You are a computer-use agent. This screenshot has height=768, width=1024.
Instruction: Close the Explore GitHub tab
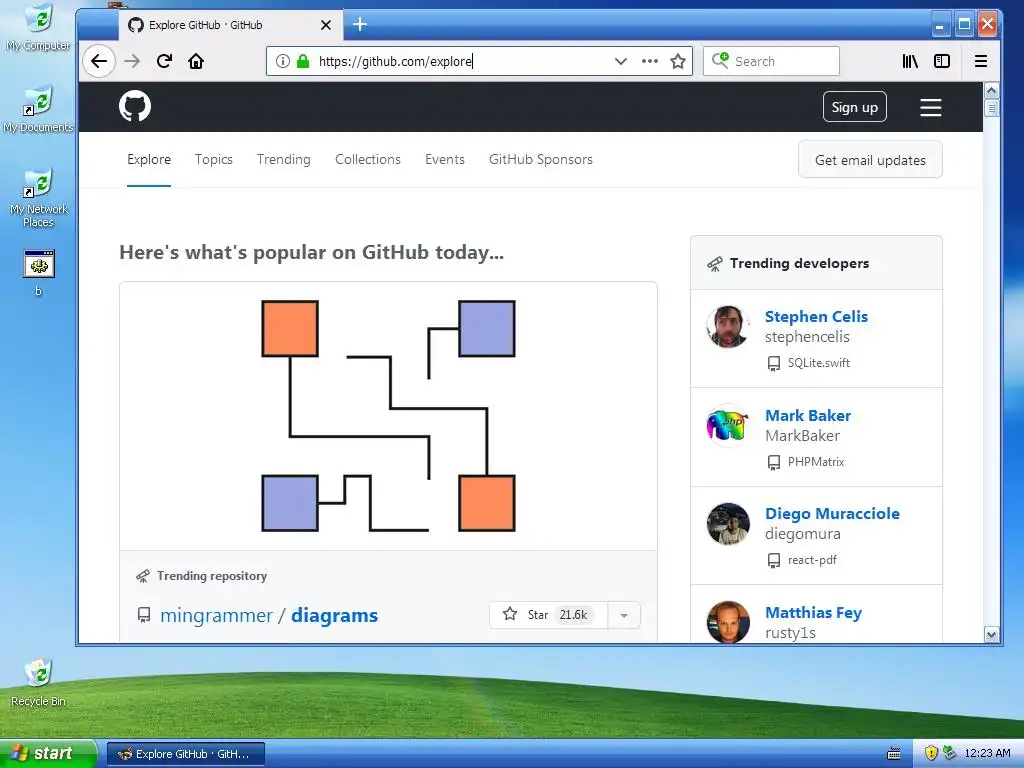point(326,25)
